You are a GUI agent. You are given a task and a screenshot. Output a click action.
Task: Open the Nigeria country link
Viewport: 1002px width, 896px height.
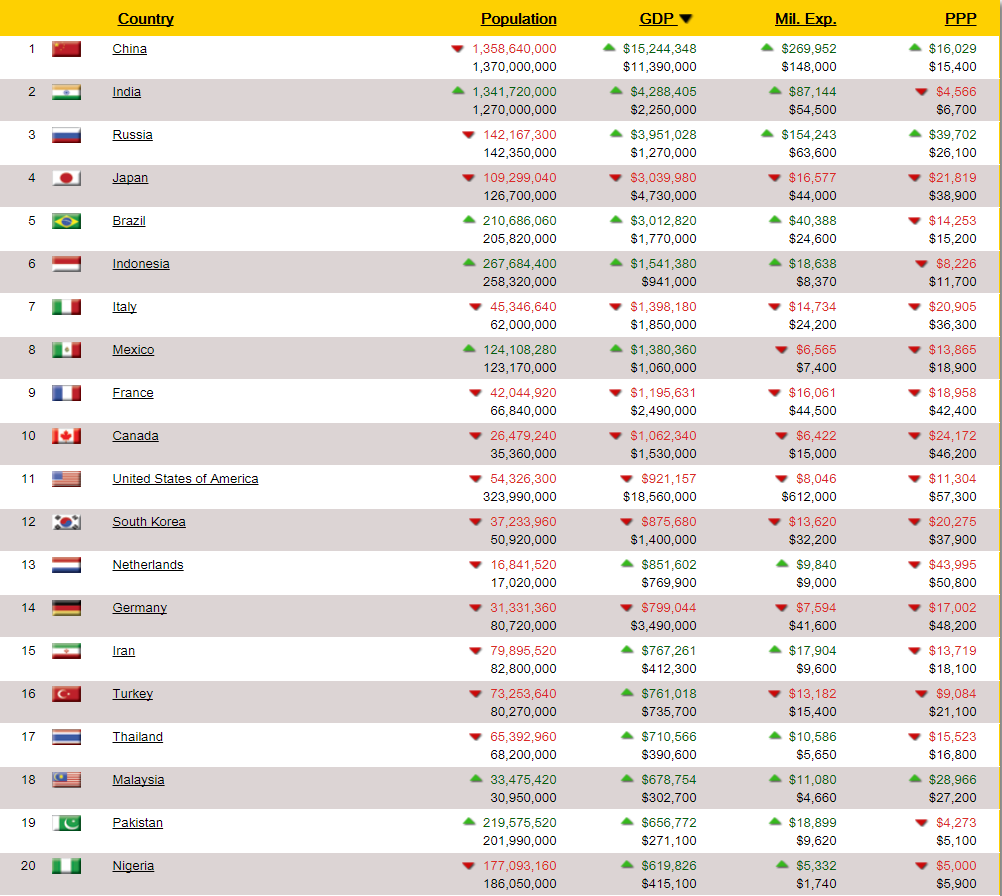point(134,865)
